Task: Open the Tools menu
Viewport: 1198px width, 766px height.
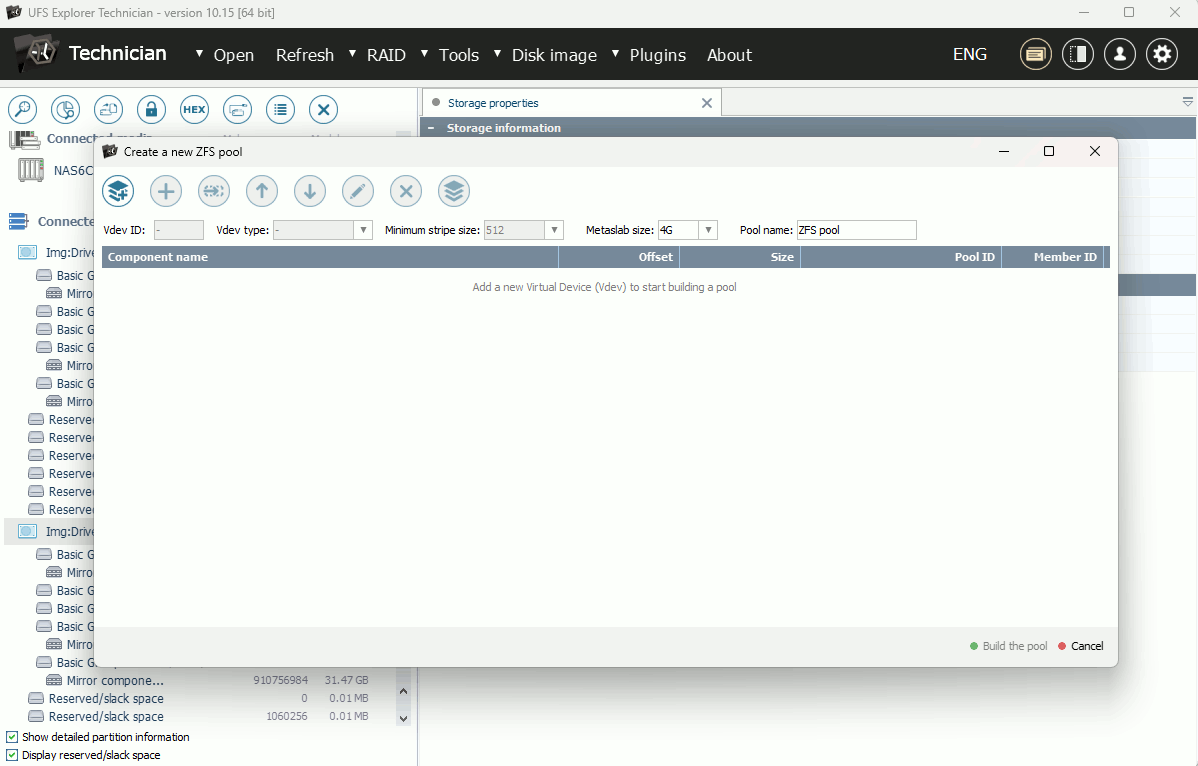Action: pos(459,55)
